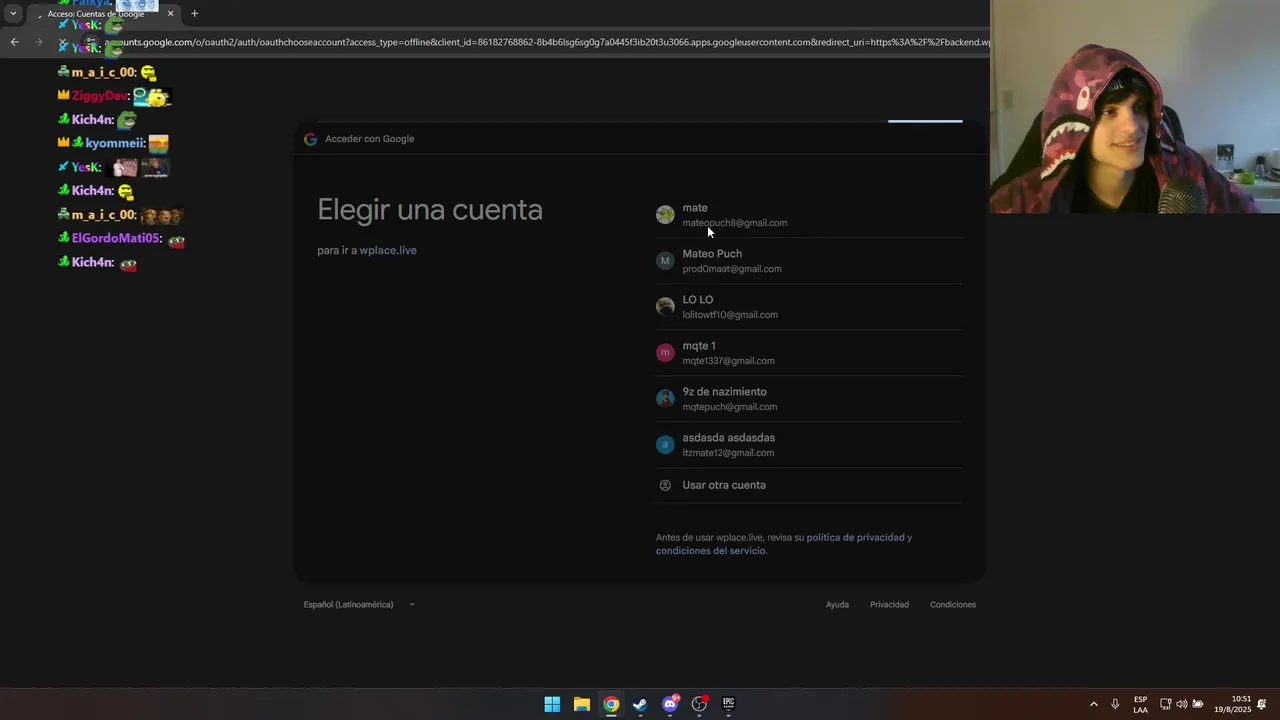Screen dimensions: 1280x720
Task: Click the Condiciones footer link
Action: point(953,604)
